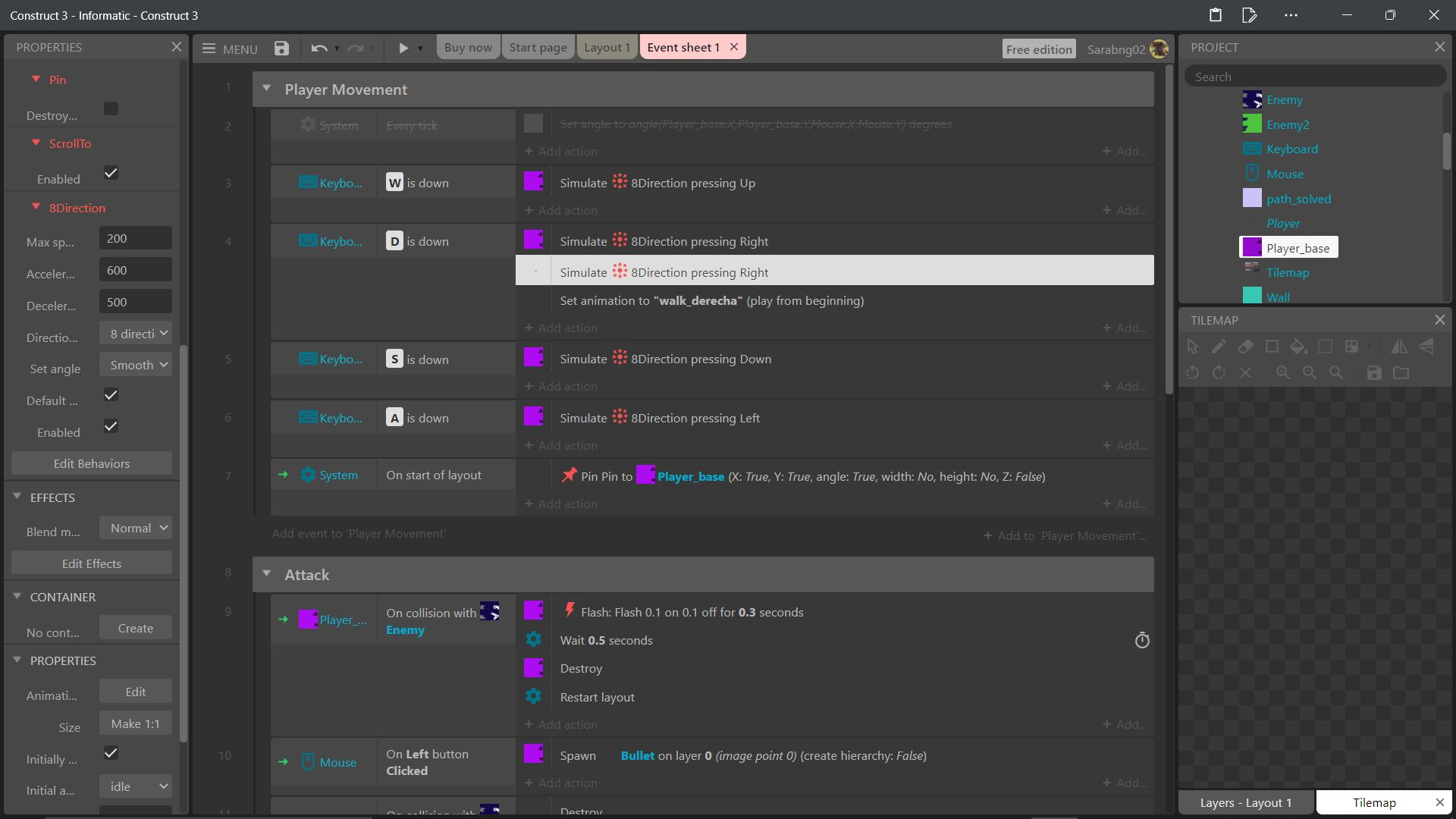Select the Tilemap pencil drawing tool
The image size is (1456, 819).
(x=1219, y=347)
